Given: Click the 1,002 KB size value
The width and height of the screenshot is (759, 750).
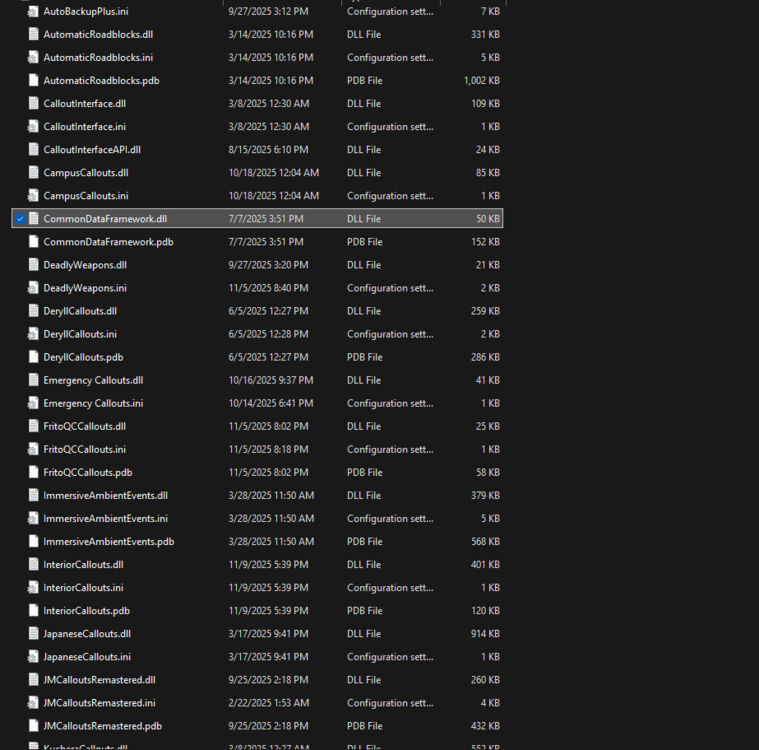Looking at the screenshot, I should point(482,80).
